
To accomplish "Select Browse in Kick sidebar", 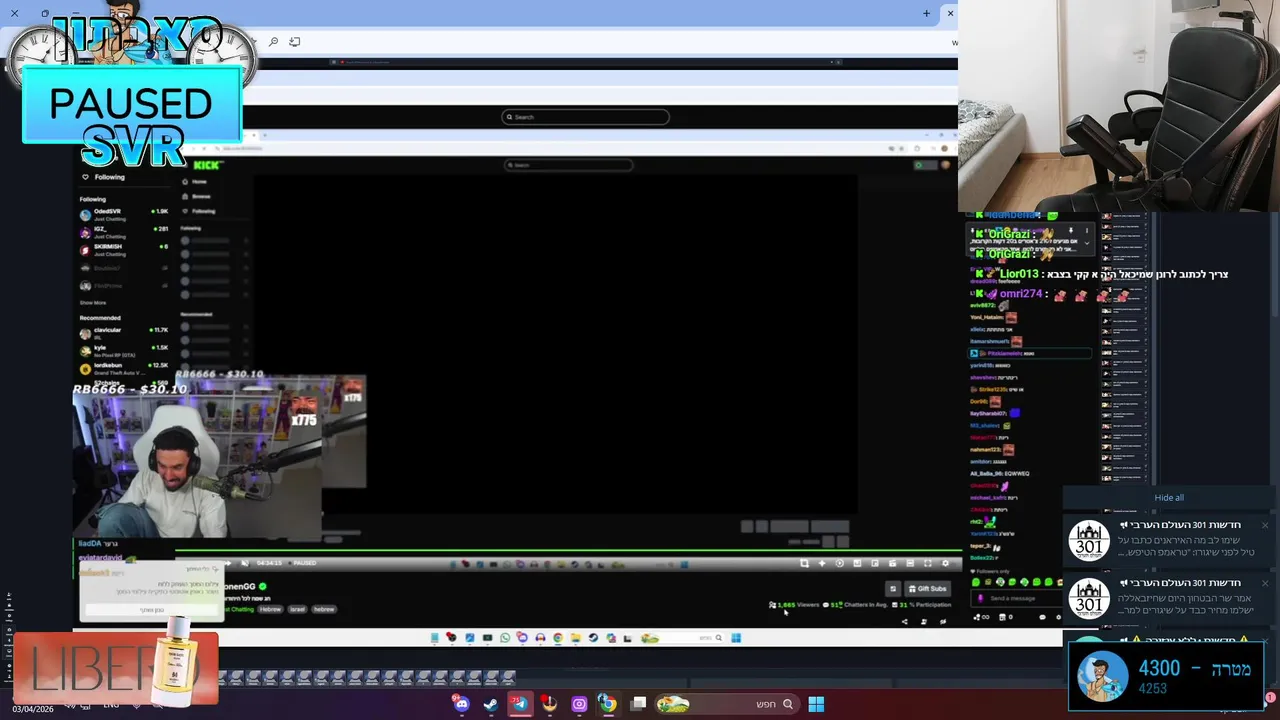I will tap(201, 196).
